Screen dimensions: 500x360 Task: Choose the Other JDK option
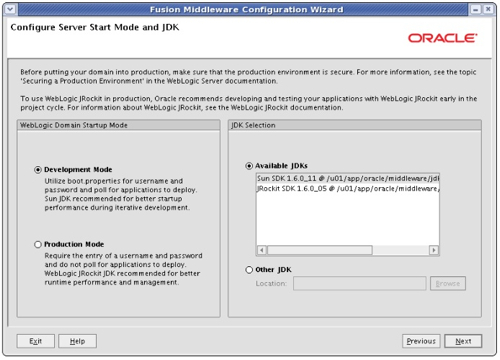pos(249,270)
